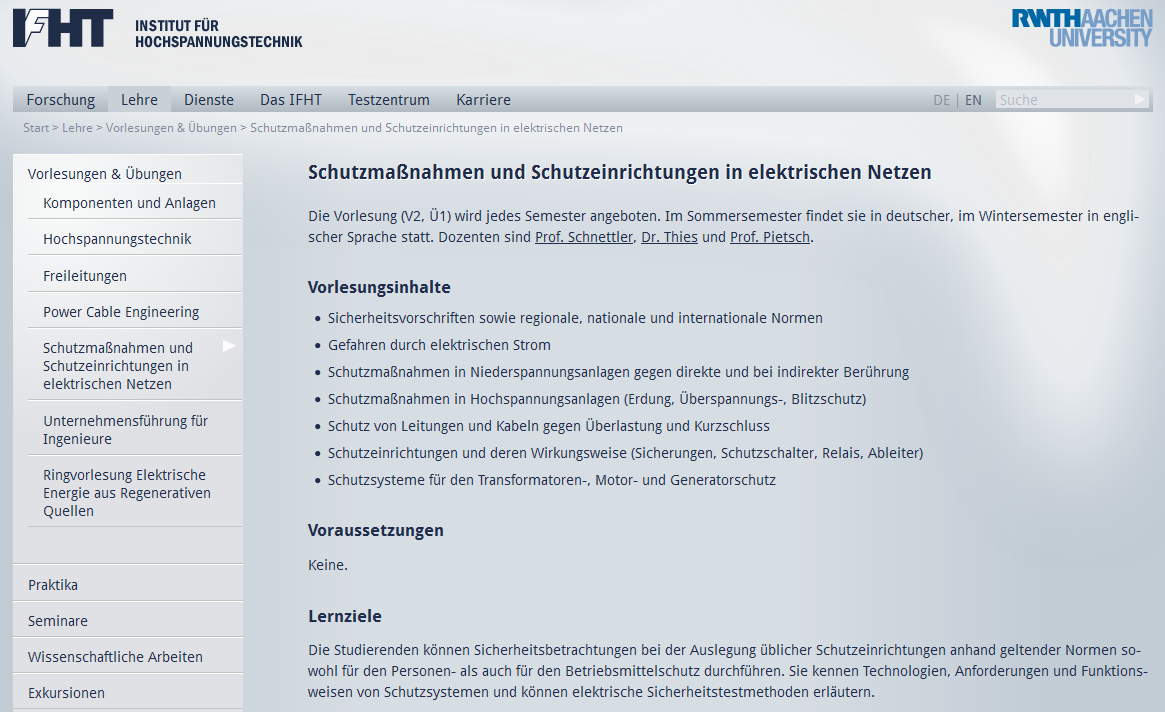This screenshot has width=1165, height=712.
Task: Open Hochspannungstechnik lecture page
Action: (x=117, y=239)
